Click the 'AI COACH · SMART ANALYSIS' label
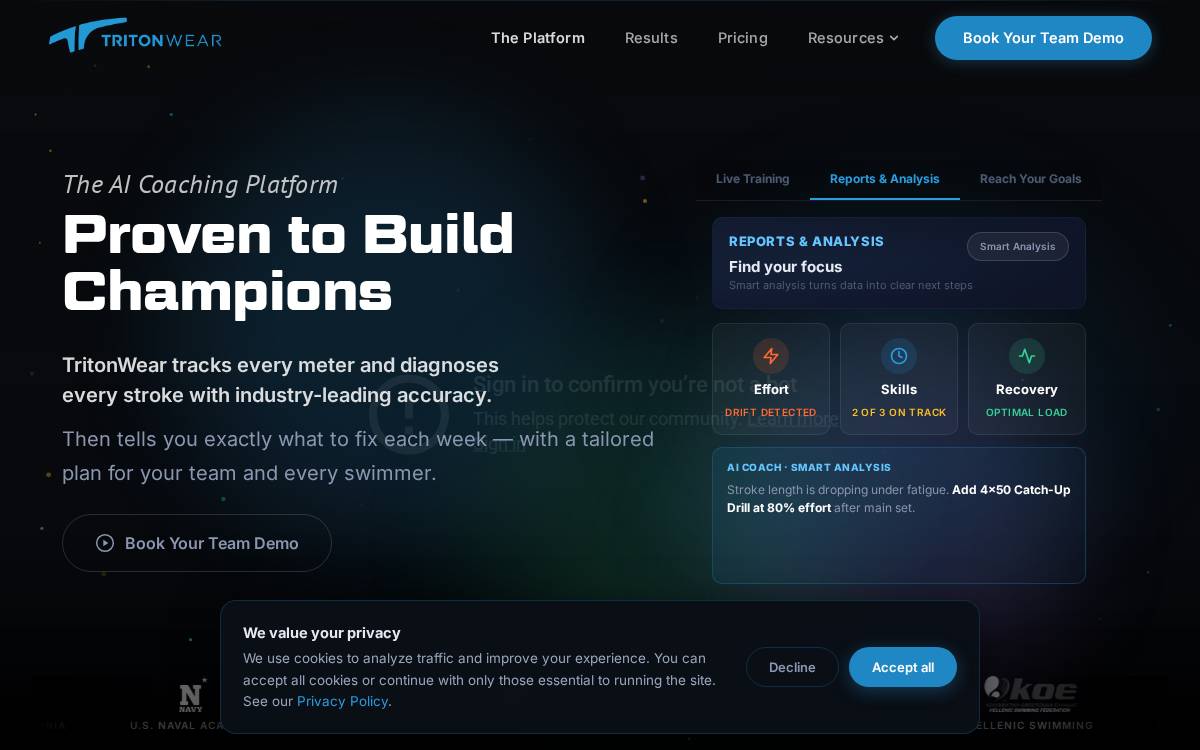Viewport: 1200px width, 750px height. point(809,468)
